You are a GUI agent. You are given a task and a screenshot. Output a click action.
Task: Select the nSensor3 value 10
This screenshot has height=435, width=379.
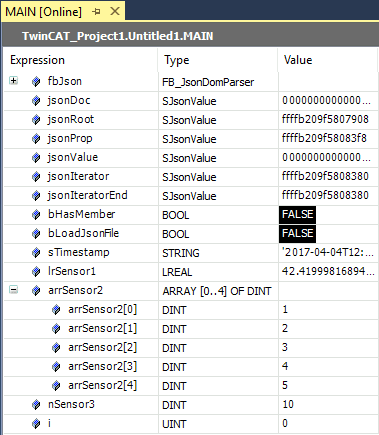[288, 404]
